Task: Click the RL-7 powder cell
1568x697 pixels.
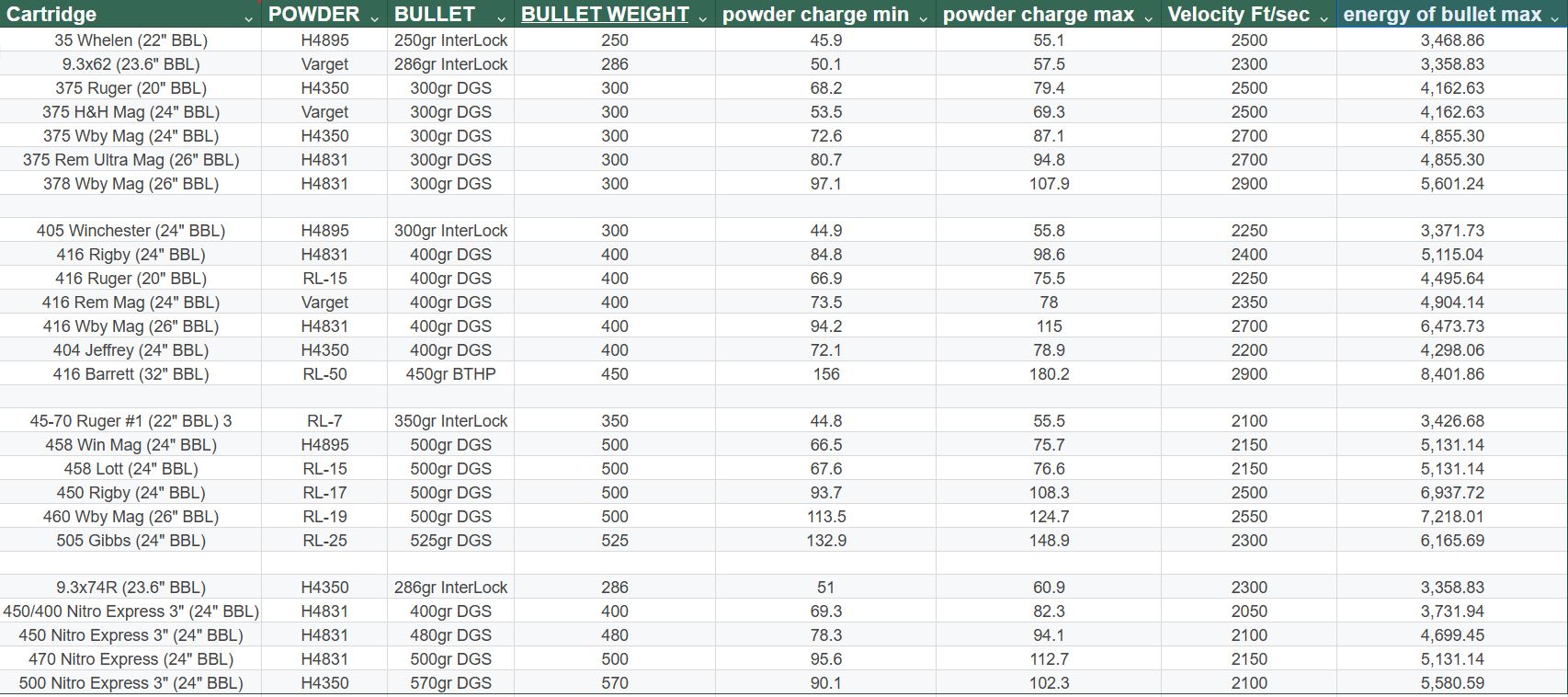Action: click(x=324, y=421)
